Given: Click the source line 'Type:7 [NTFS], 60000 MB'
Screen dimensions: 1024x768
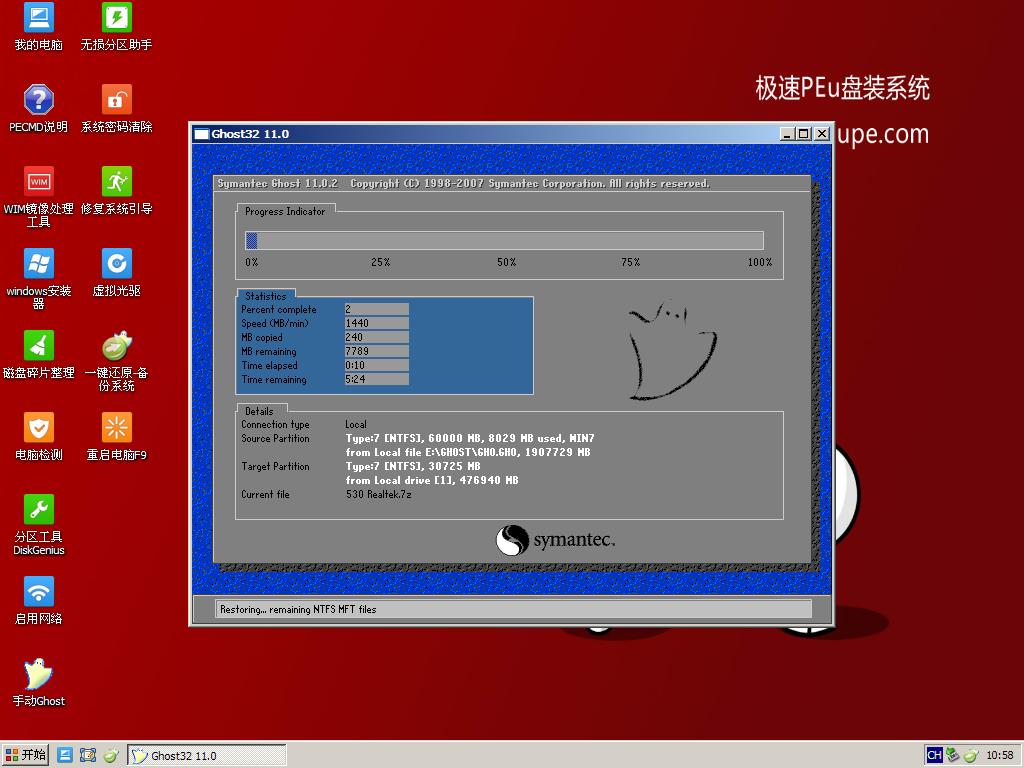Looking at the screenshot, I should [x=470, y=438].
